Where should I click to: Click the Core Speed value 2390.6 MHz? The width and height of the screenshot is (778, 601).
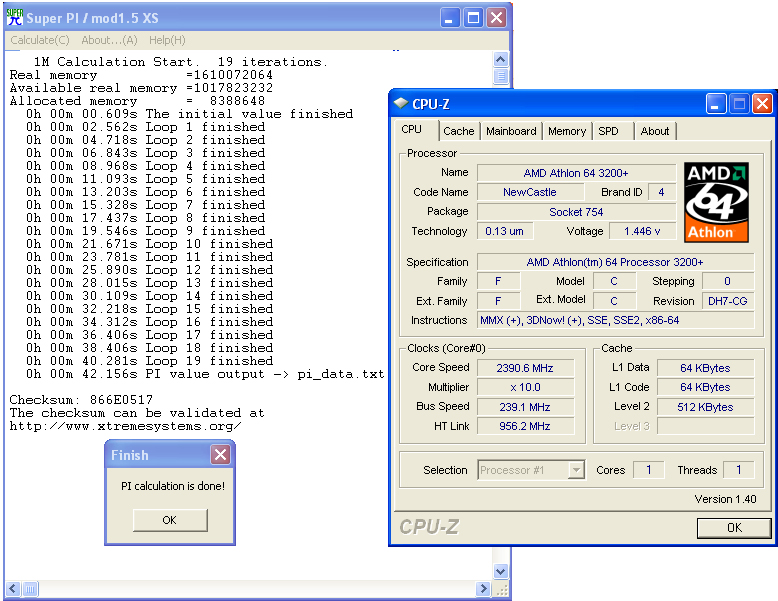[x=525, y=368]
